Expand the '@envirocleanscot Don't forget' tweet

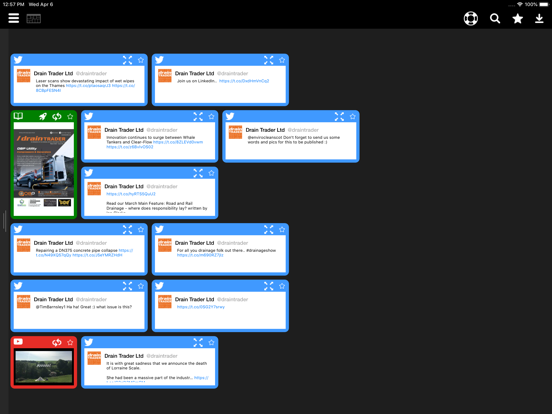pos(339,117)
